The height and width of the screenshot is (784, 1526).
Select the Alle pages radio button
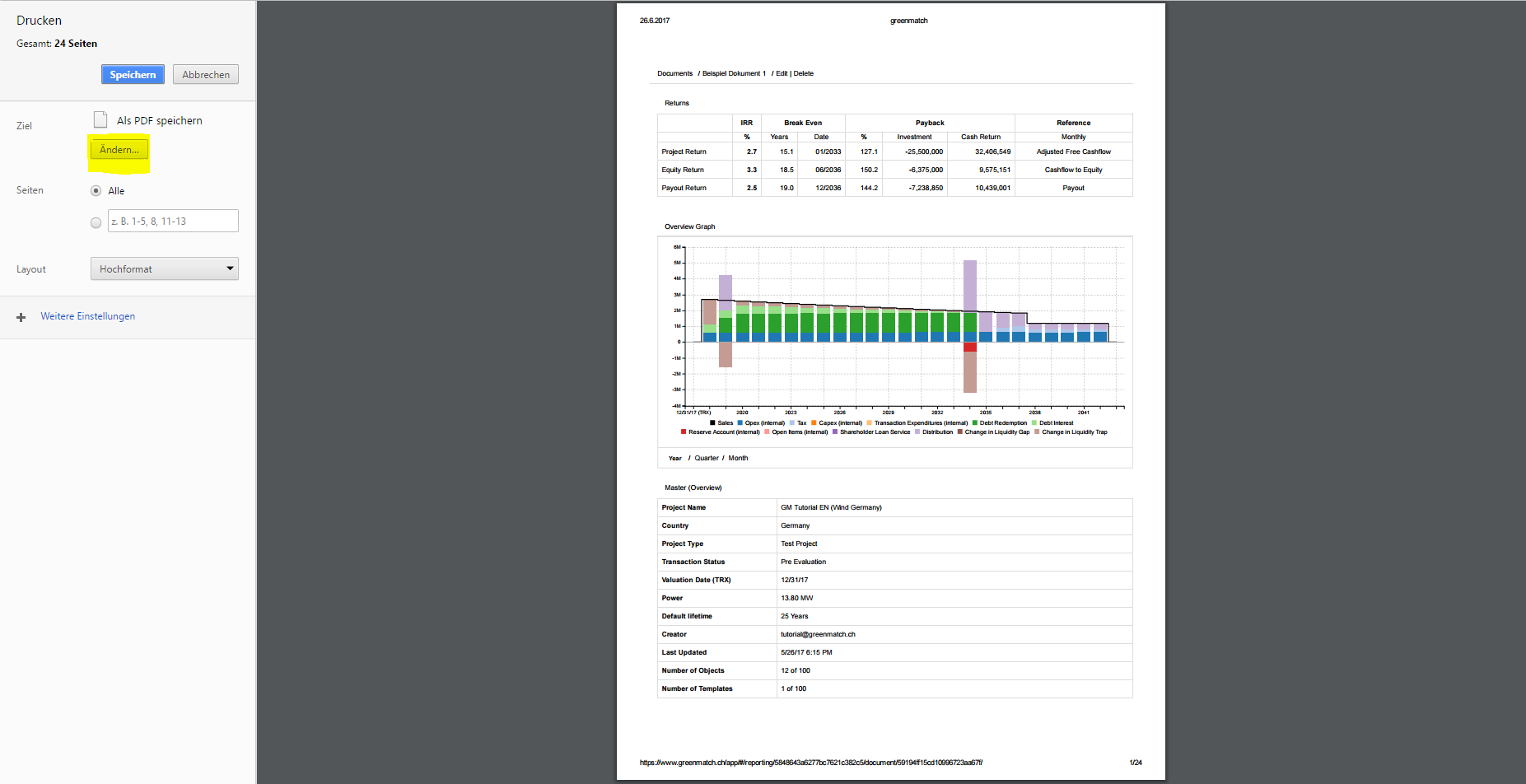[x=96, y=191]
